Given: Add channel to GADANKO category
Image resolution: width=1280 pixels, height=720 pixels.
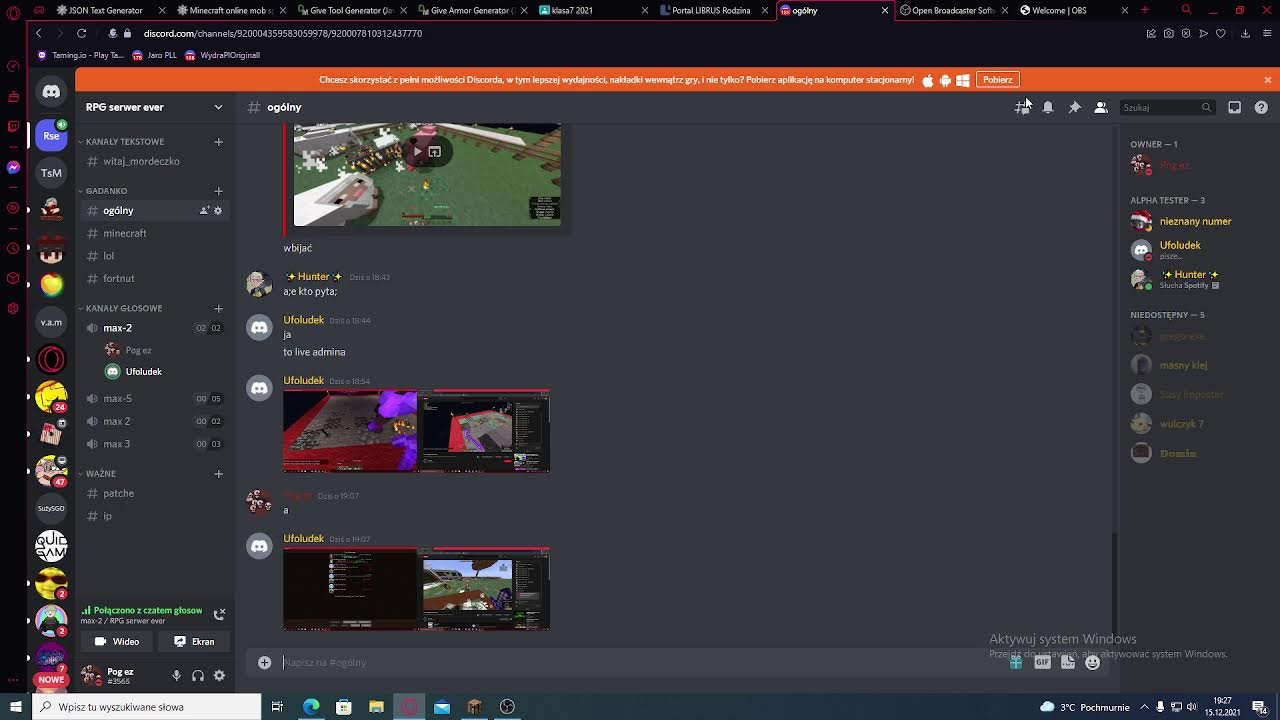Looking at the screenshot, I should click(218, 191).
